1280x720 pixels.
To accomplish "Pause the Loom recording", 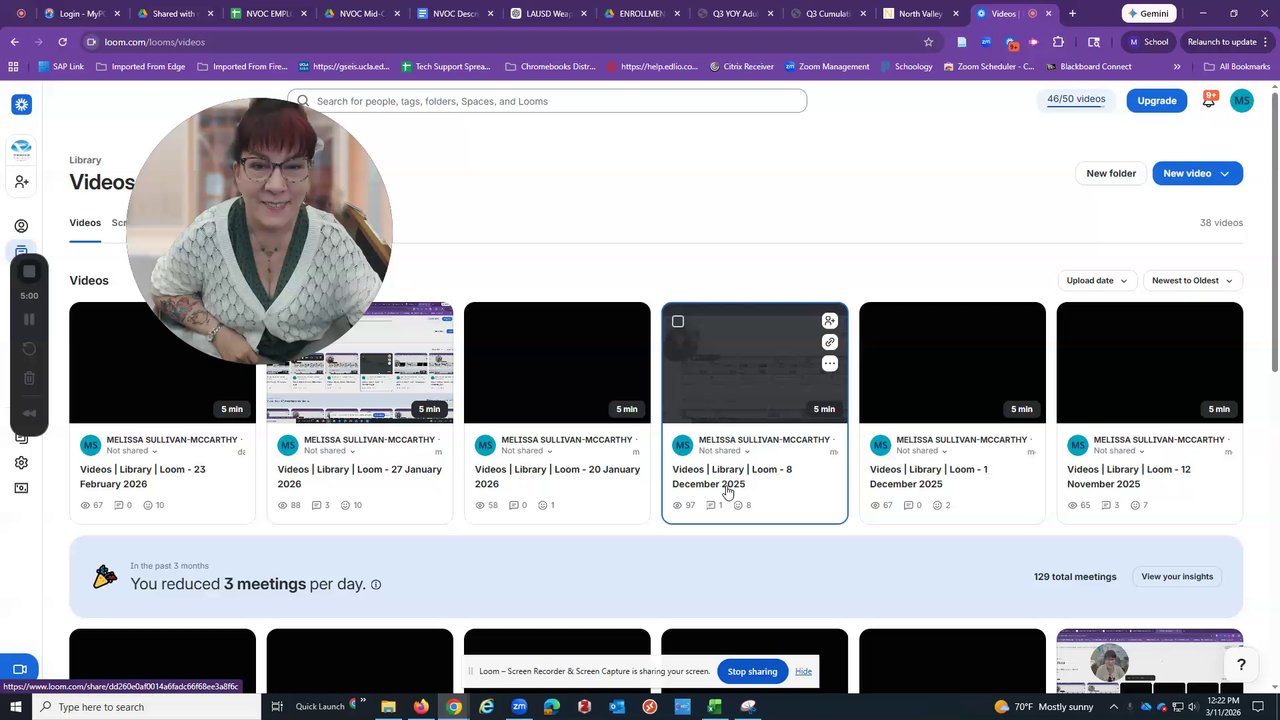I will pos(29,319).
